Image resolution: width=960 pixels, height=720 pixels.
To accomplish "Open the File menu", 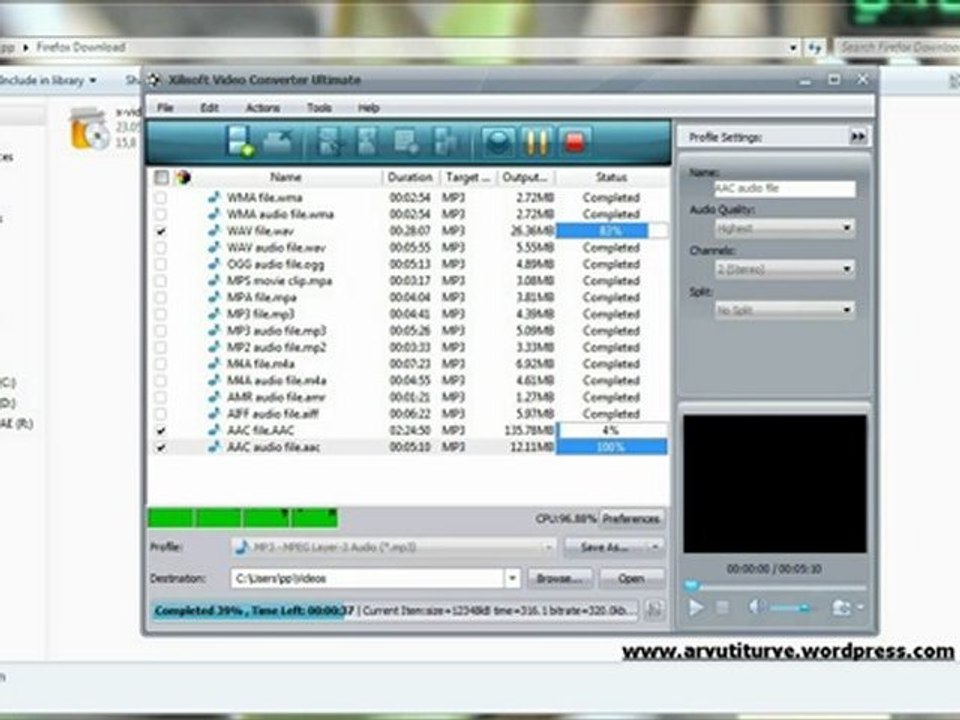I will pos(165,108).
